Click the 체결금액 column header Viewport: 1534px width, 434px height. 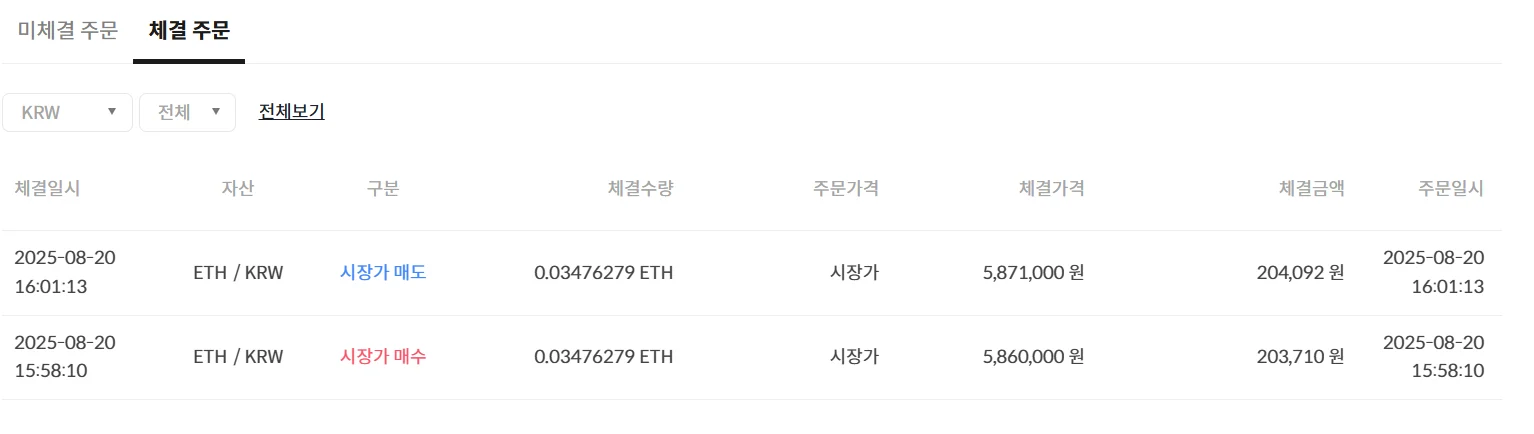tap(1311, 188)
